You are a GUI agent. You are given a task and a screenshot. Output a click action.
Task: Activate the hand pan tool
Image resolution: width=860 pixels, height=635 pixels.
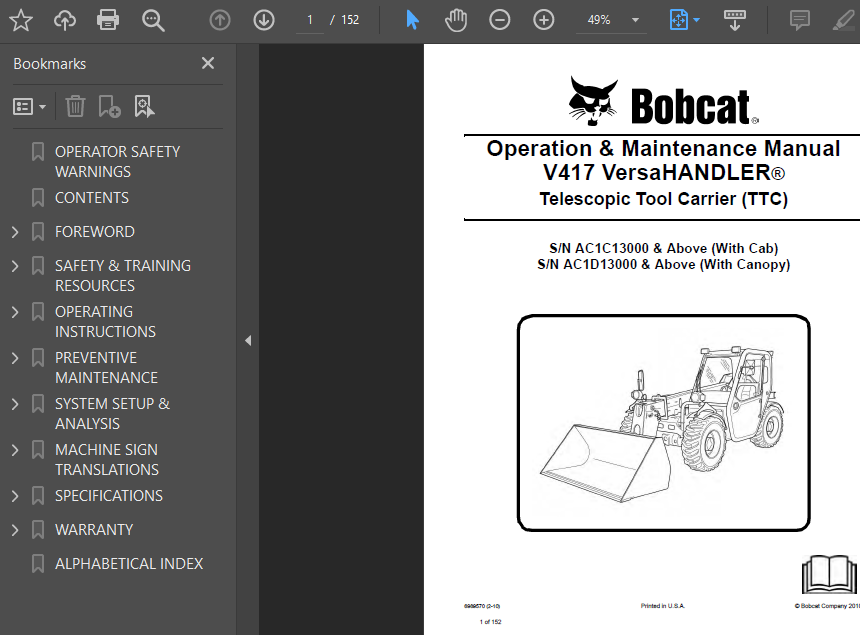[x=456, y=20]
